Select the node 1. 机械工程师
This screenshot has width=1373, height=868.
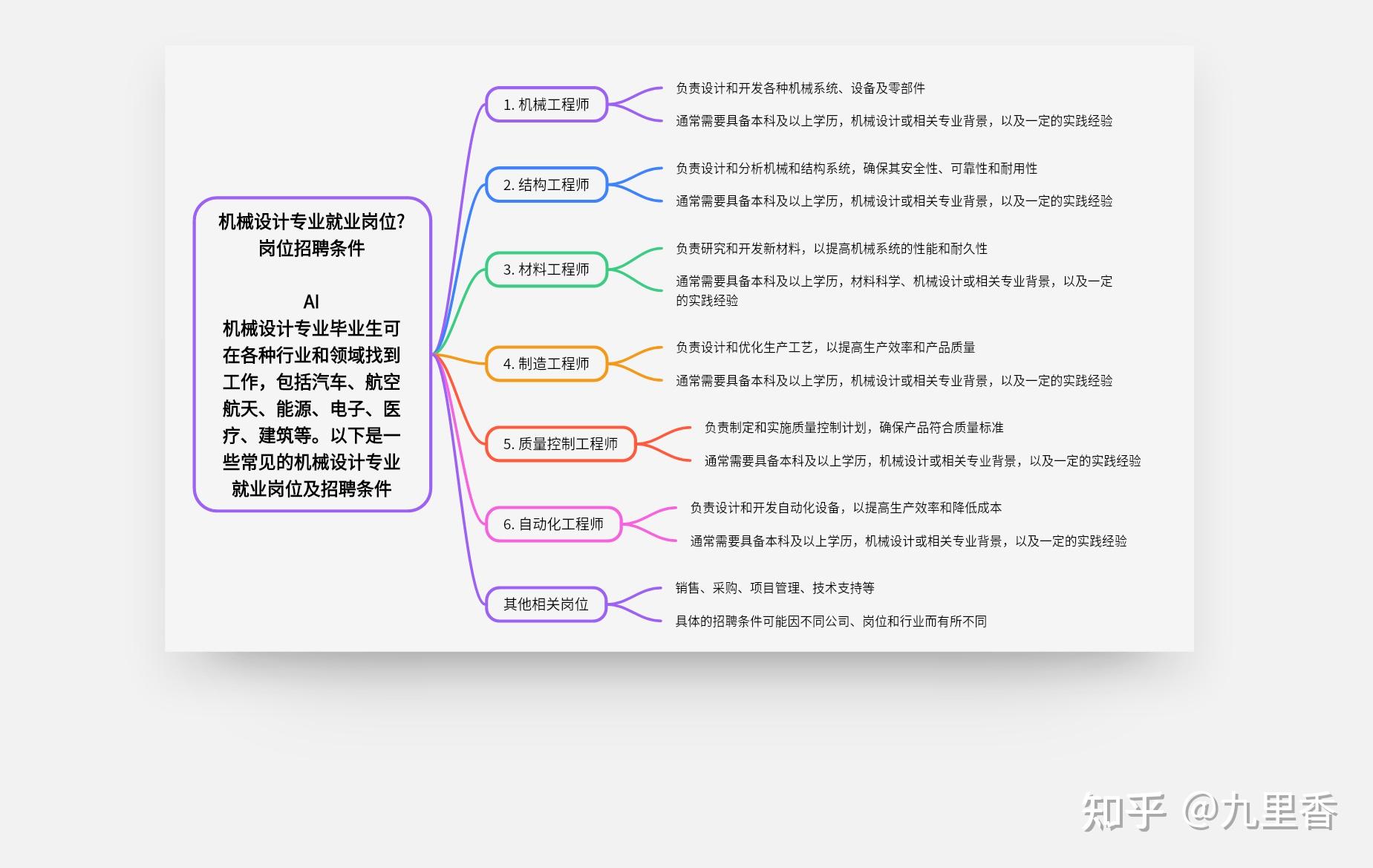[x=547, y=105]
